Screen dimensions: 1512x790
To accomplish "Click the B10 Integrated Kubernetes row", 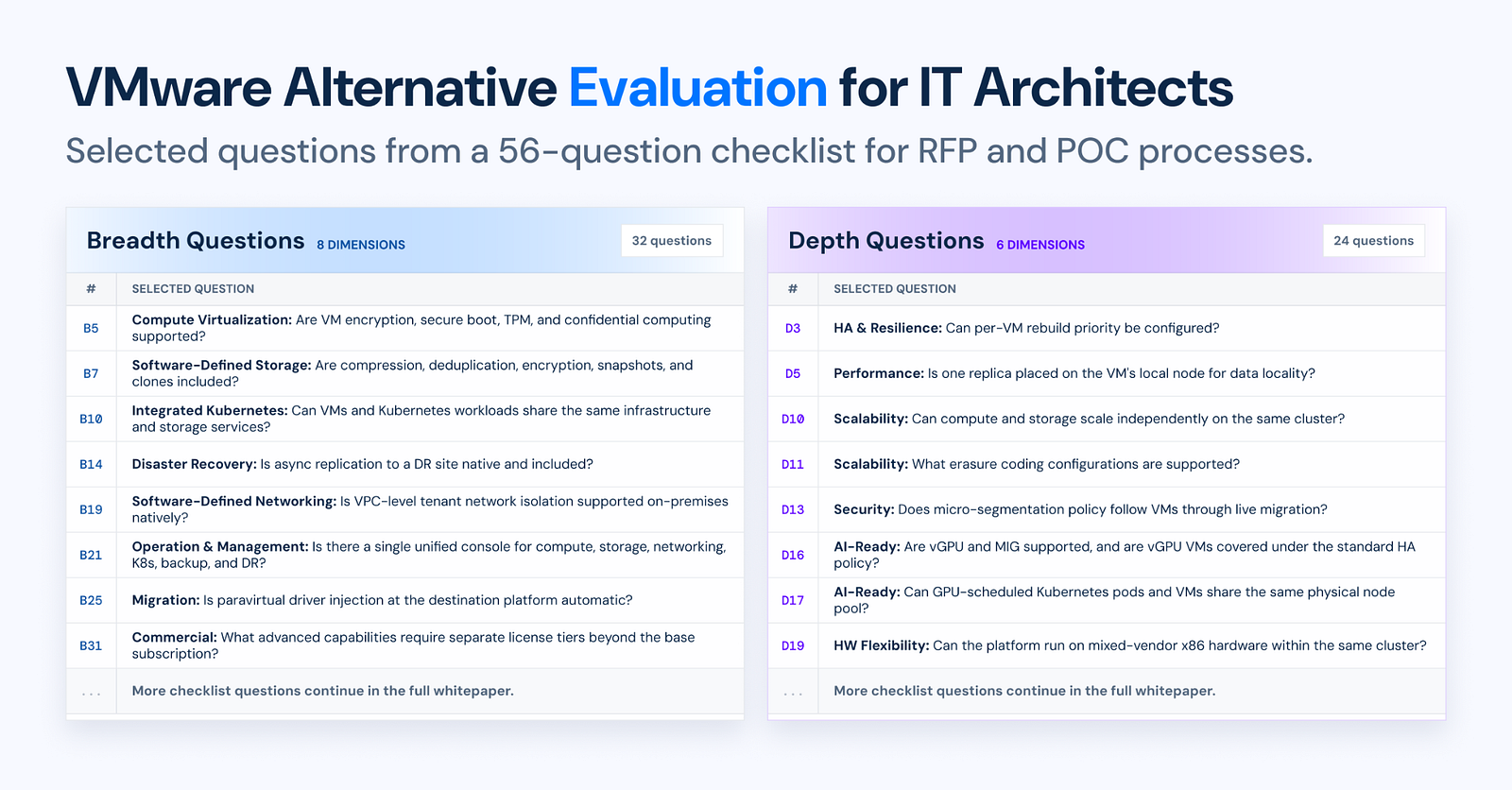I will click(x=404, y=419).
